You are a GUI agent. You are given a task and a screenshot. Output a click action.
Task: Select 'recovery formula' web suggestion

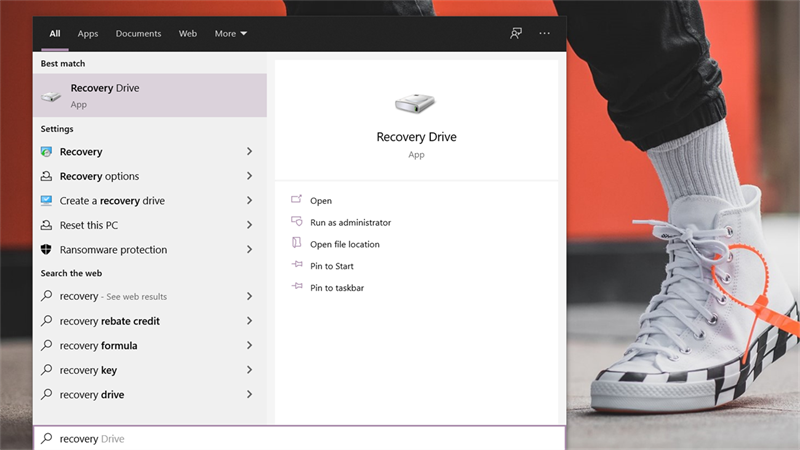click(x=98, y=345)
